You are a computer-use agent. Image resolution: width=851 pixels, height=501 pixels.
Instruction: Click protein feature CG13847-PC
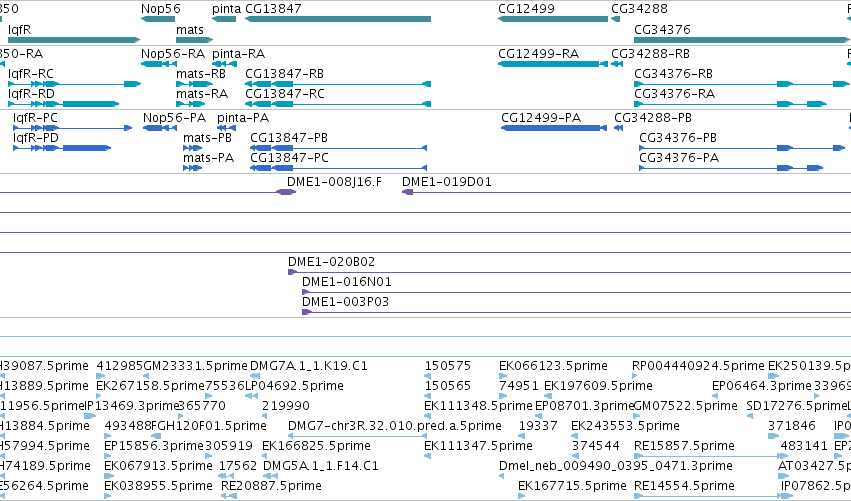click(x=339, y=168)
